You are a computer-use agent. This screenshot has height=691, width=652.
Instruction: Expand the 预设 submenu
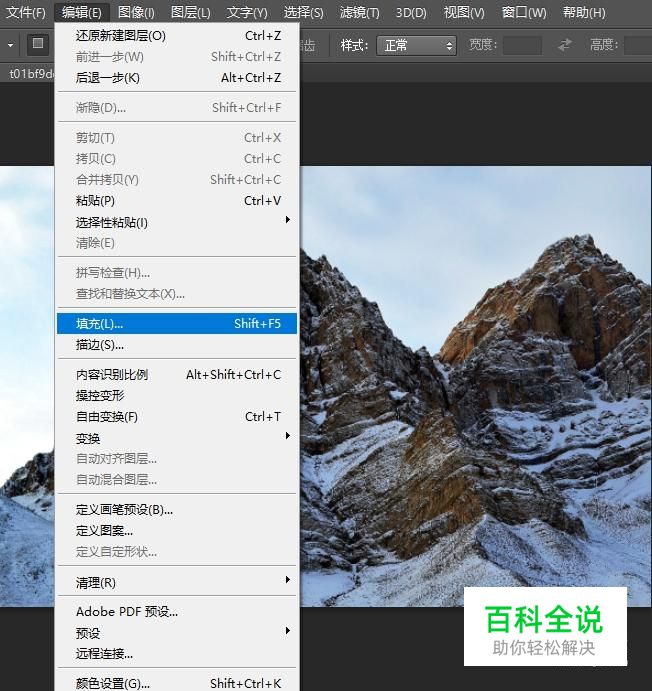click(177, 633)
